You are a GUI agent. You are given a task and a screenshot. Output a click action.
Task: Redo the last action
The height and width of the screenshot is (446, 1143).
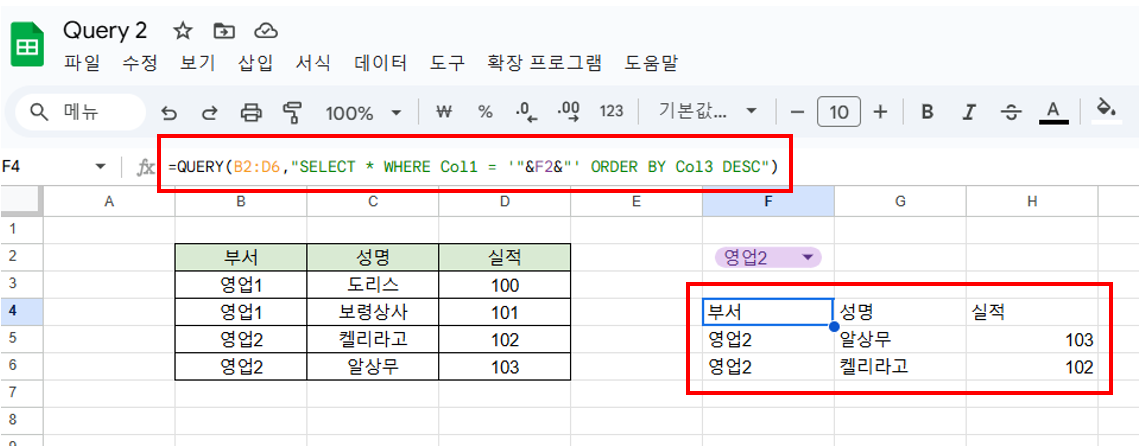coord(210,112)
